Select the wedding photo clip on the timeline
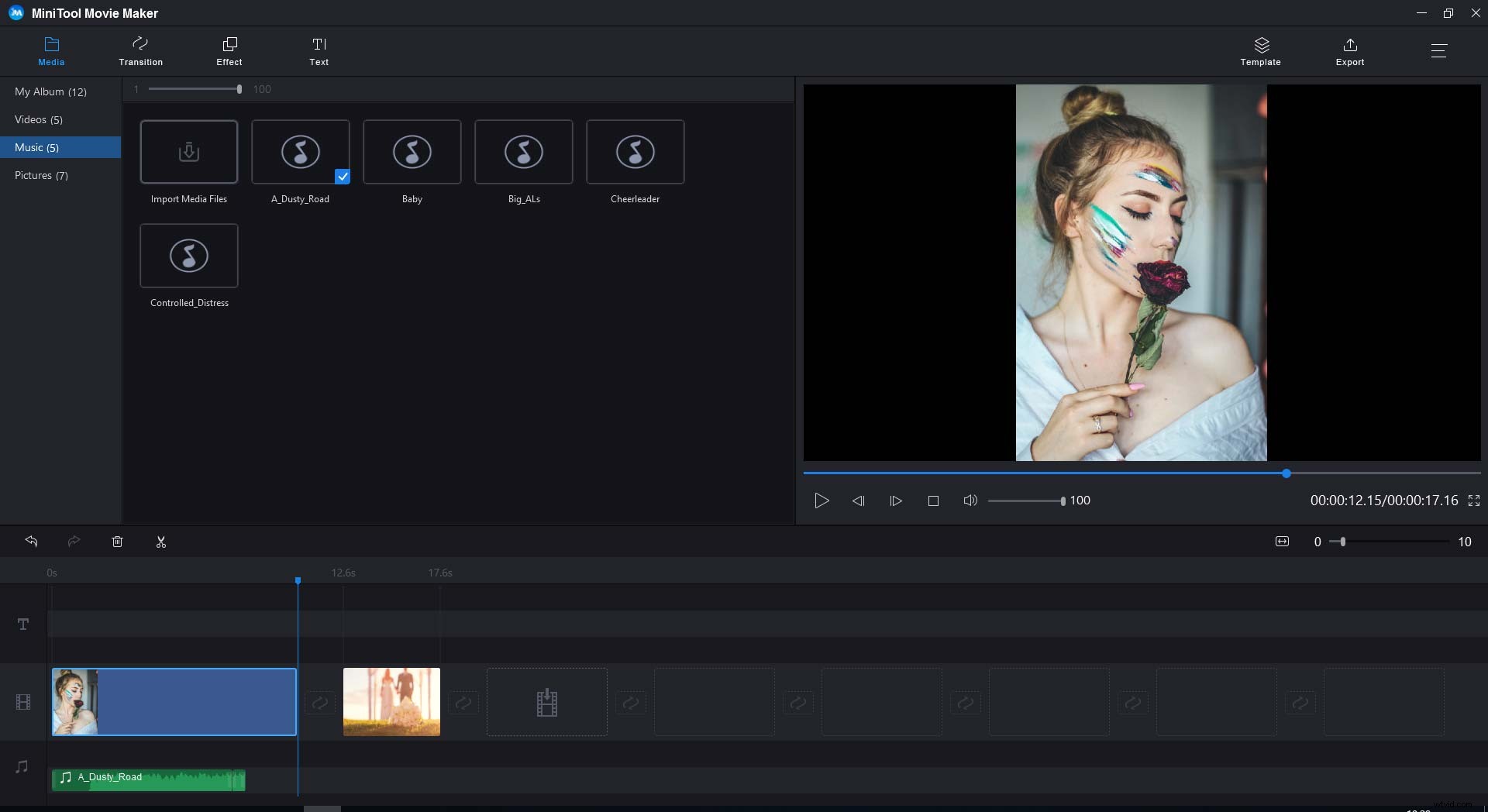 391,701
